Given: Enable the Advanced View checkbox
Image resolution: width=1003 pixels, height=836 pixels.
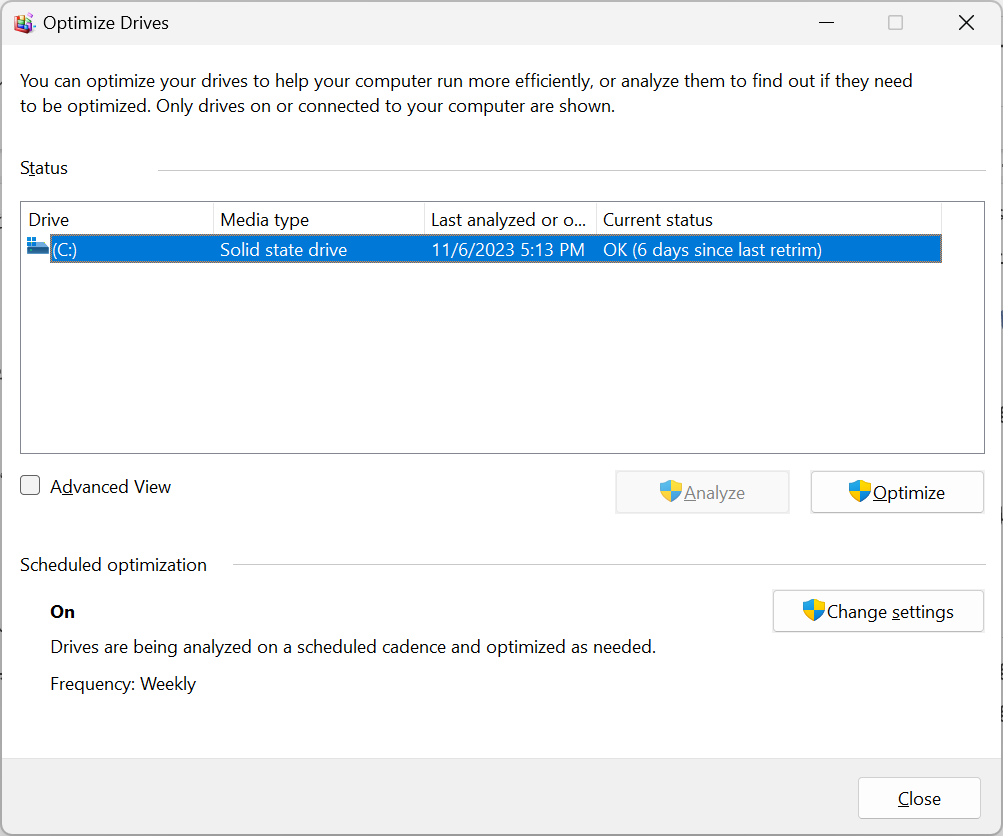Looking at the screenshot, I should tap(30, 485).
